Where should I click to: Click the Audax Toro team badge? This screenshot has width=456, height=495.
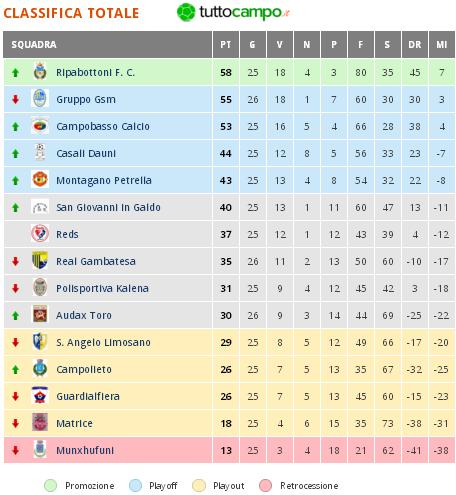click(40, 315)
